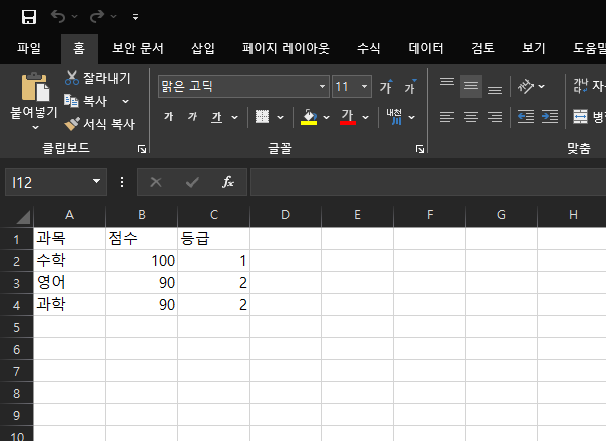Open the 파일 tab

click(29, 48)
